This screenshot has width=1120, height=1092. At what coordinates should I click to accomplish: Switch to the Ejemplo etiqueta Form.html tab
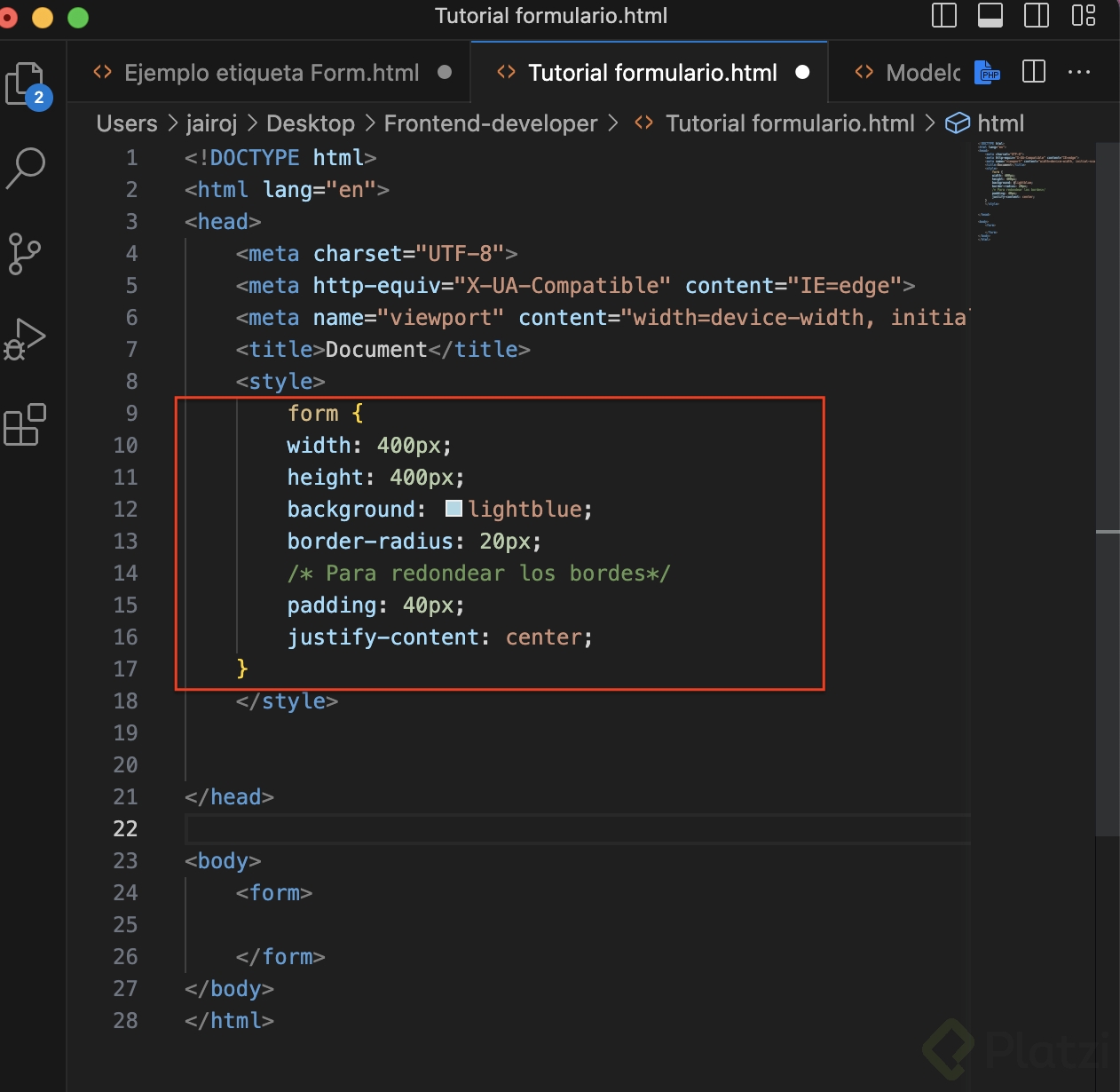pos(270,72)
